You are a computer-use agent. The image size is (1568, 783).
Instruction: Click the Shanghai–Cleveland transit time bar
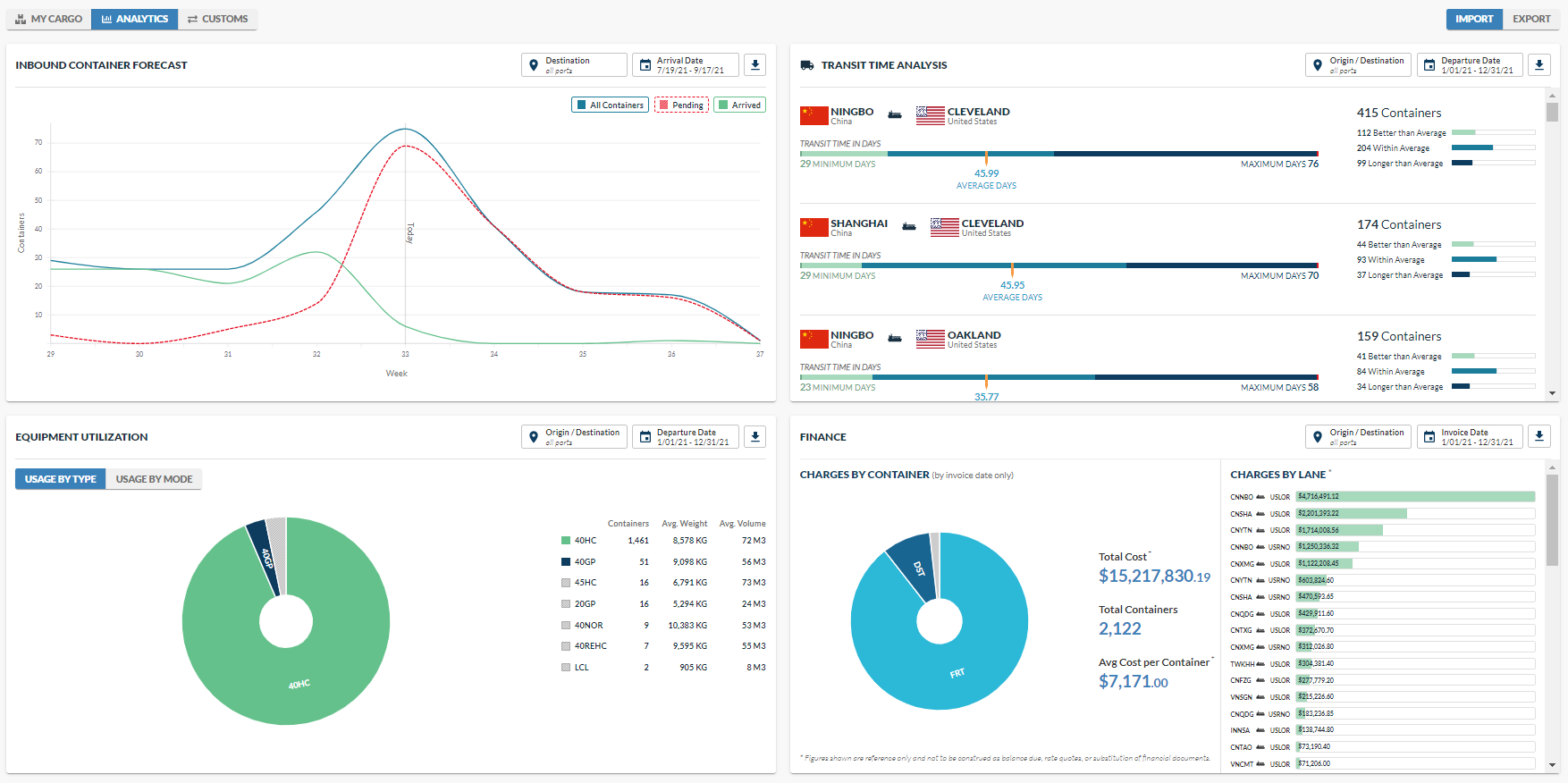(x=1059, y=265)
